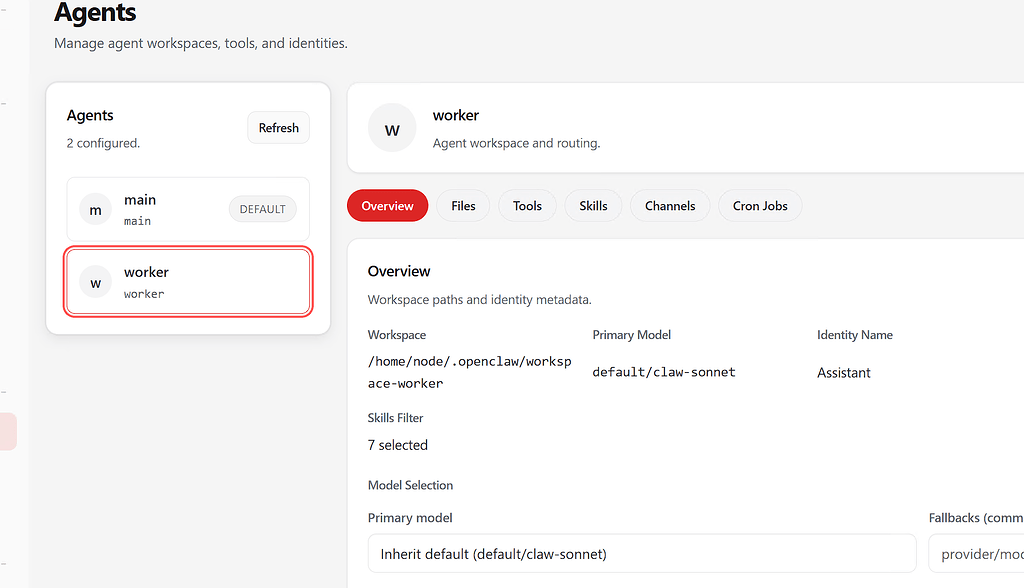
Task: Switch to the Overview tab
Action: 387,206
